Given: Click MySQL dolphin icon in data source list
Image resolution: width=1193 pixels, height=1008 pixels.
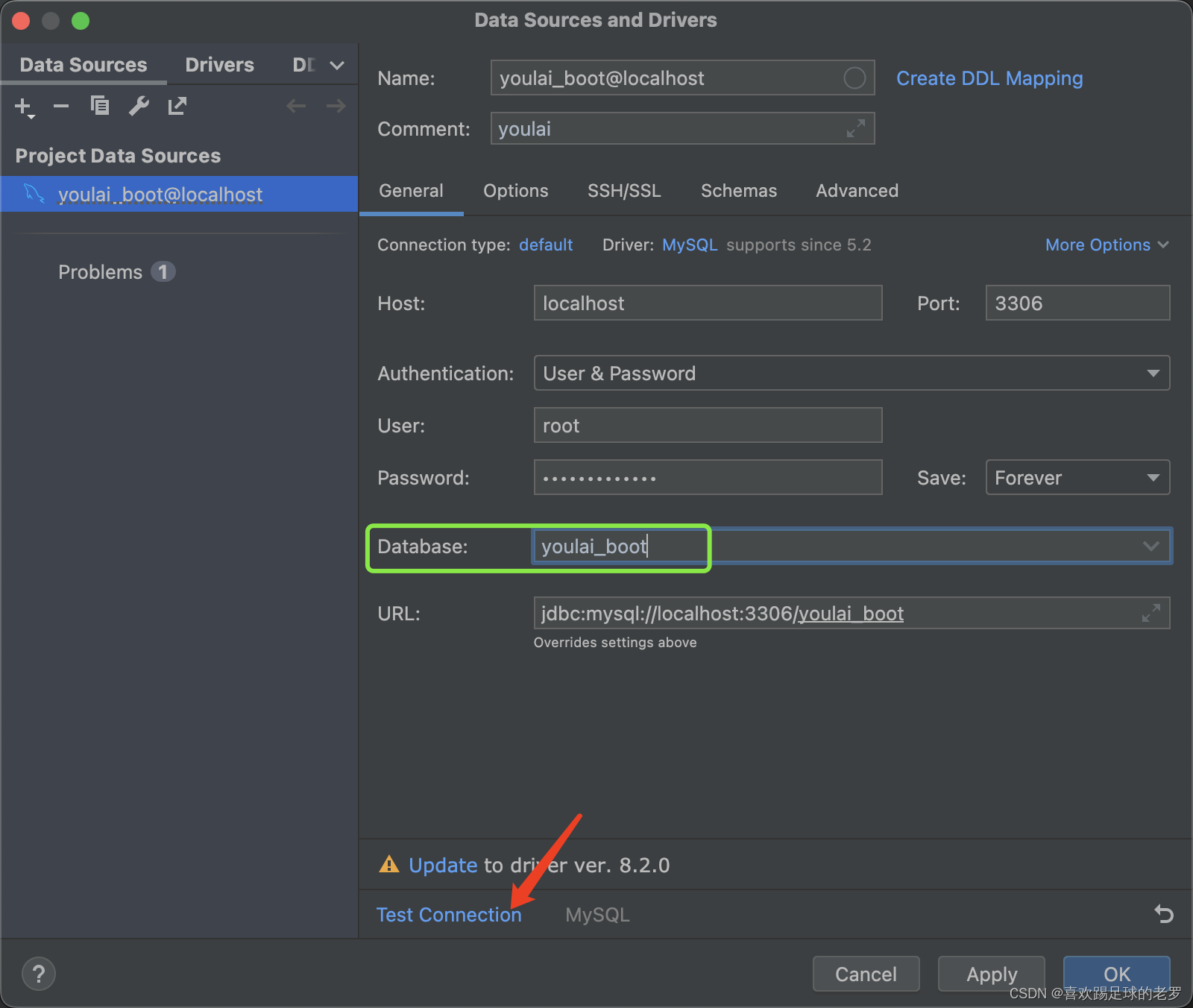Looking at the screenshot, I should 34,193.
